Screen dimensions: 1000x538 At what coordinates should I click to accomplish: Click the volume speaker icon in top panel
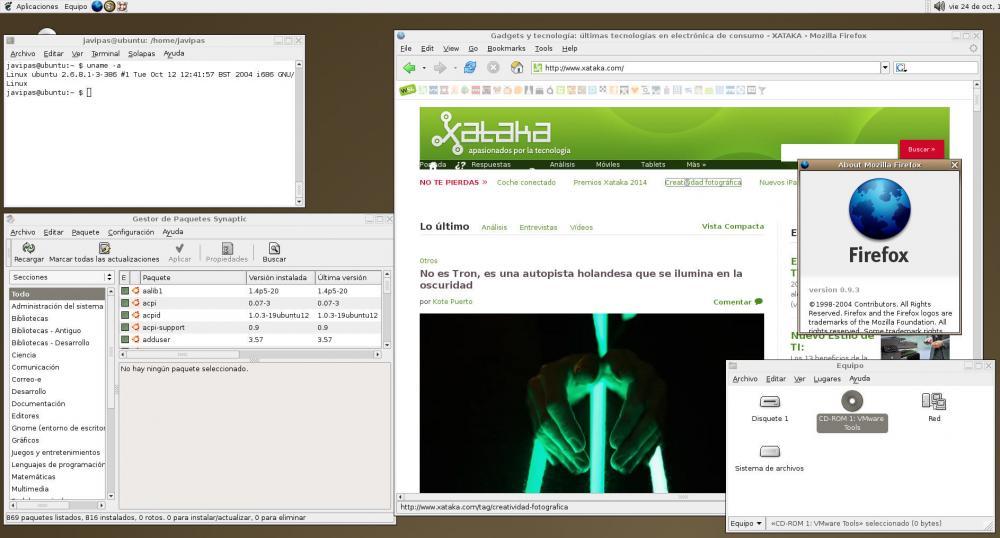tap(939, 6)
